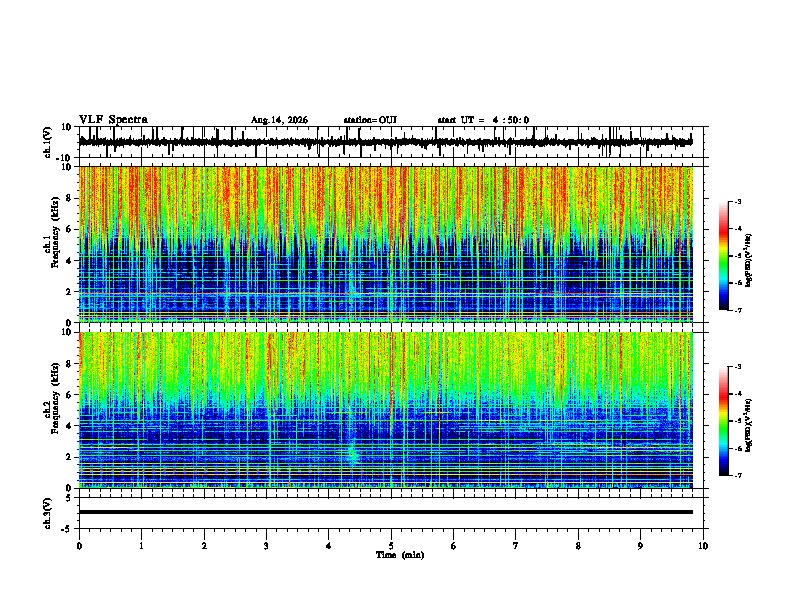Click the ch.2 'Frequency (kHz)' axis label
This screenshot has height=612, width=792.
click(55, 397)
